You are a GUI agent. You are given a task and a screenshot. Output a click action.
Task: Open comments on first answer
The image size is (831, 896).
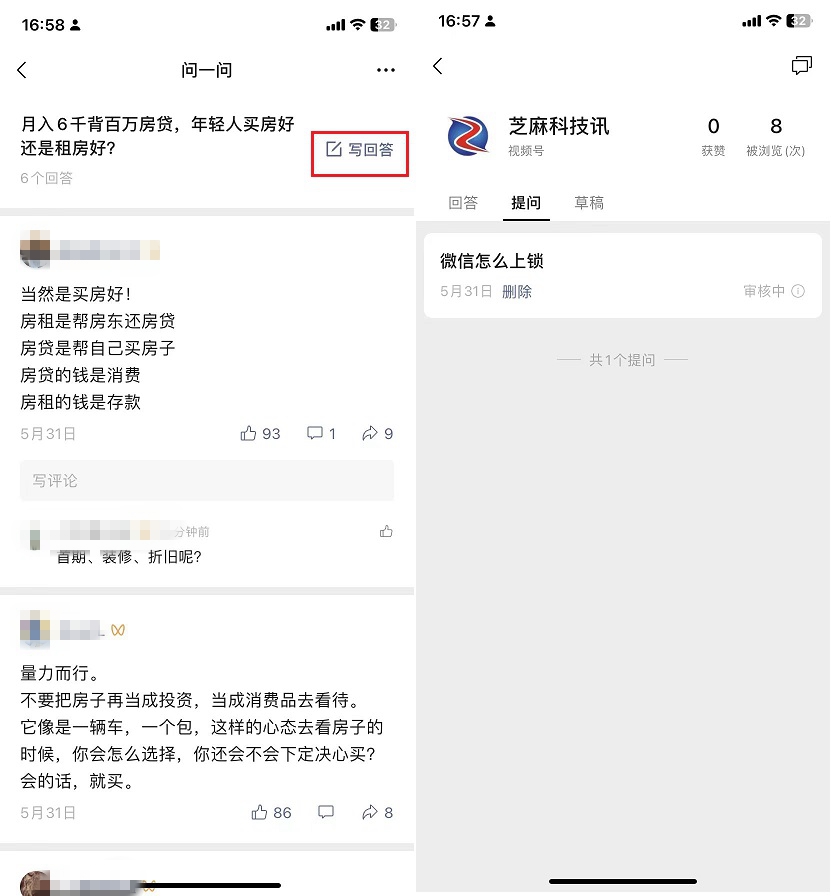(321, 434)
